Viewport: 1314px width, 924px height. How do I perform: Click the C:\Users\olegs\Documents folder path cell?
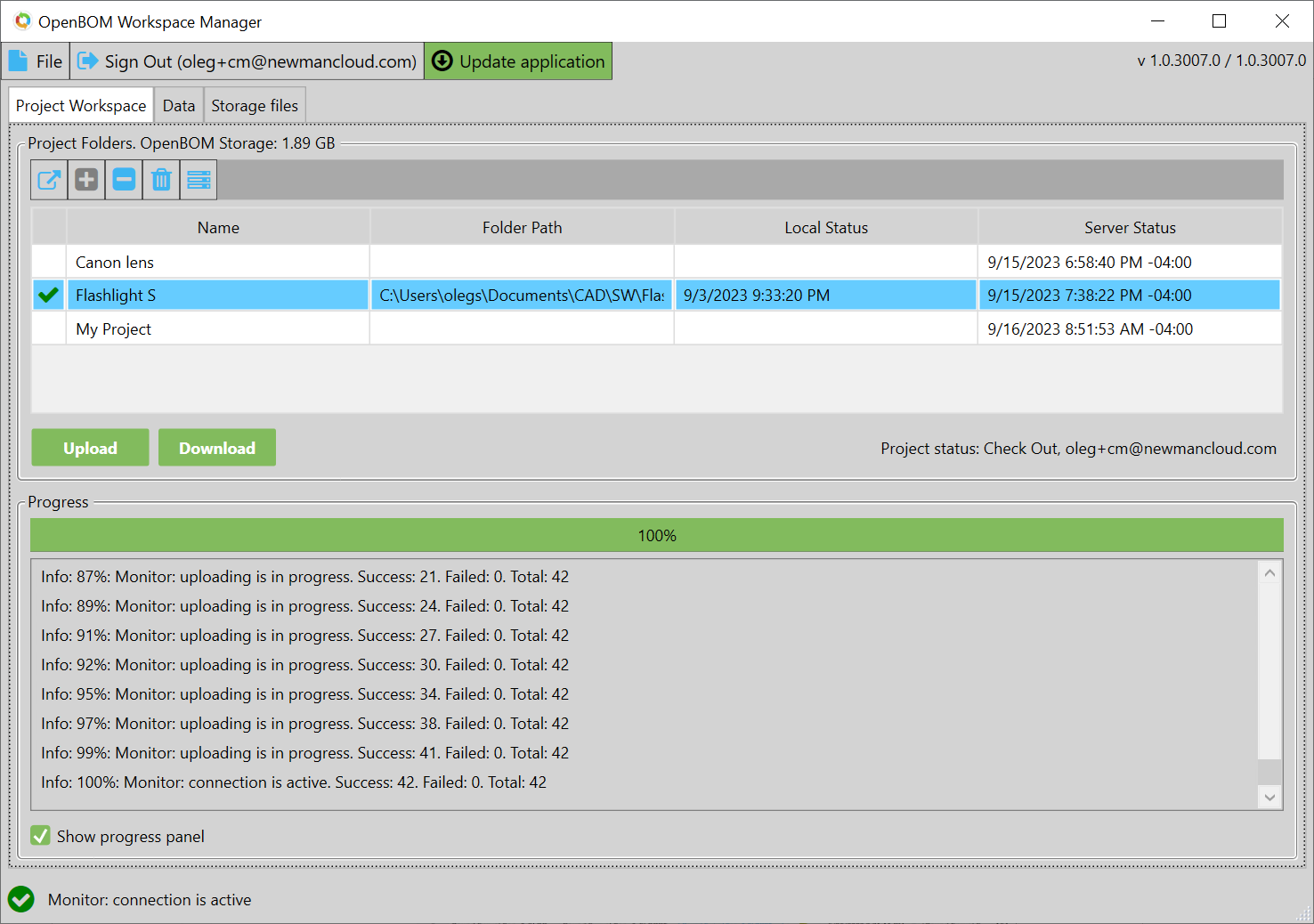coord(522,296)
